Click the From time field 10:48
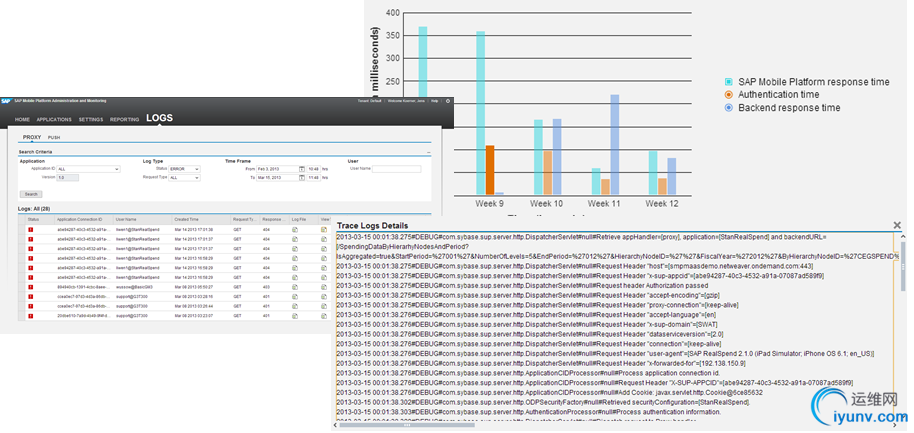This screenshot has height=433, width=914. pos(314,169)
